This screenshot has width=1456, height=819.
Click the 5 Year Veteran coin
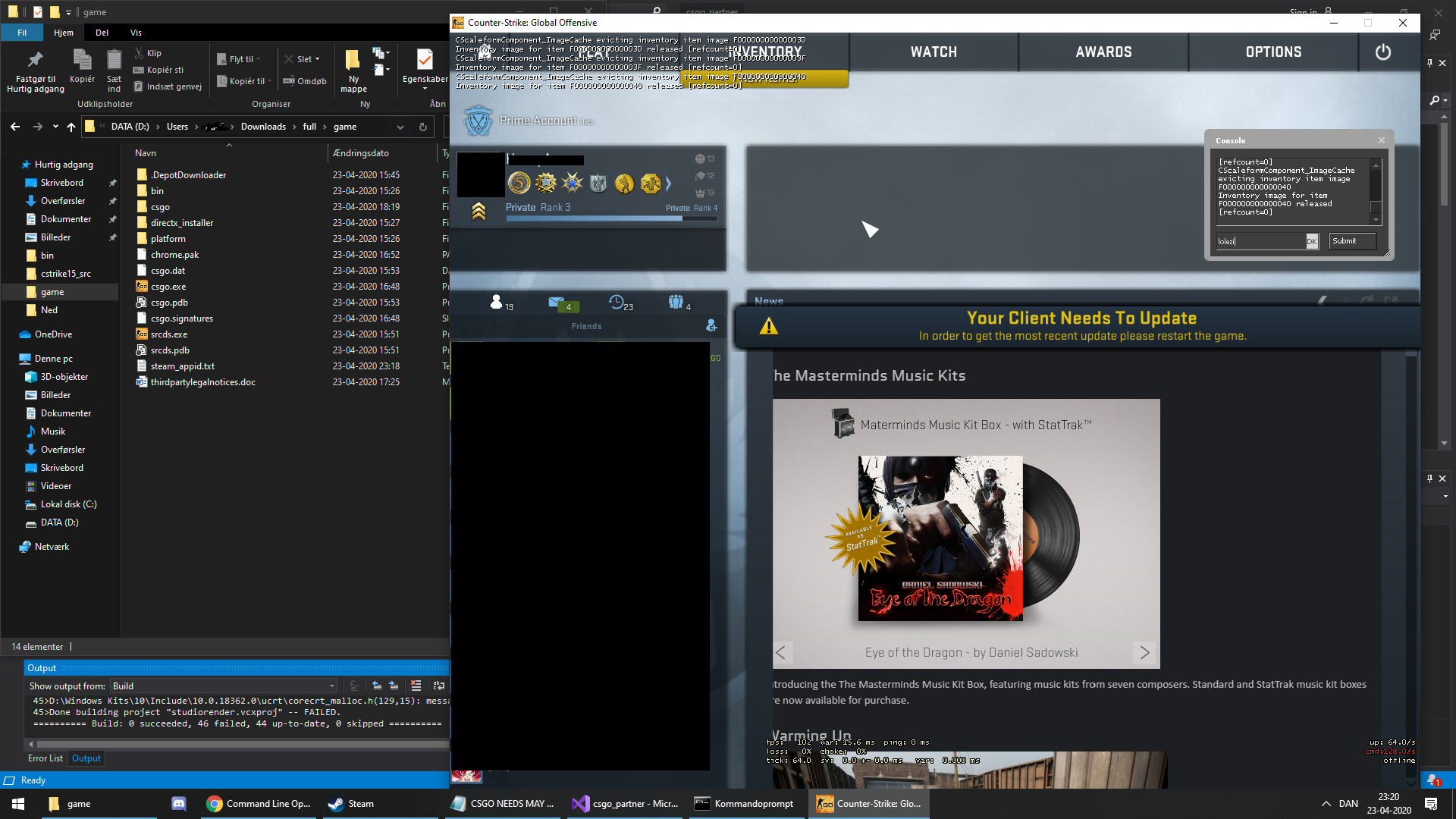coord(519,183)
